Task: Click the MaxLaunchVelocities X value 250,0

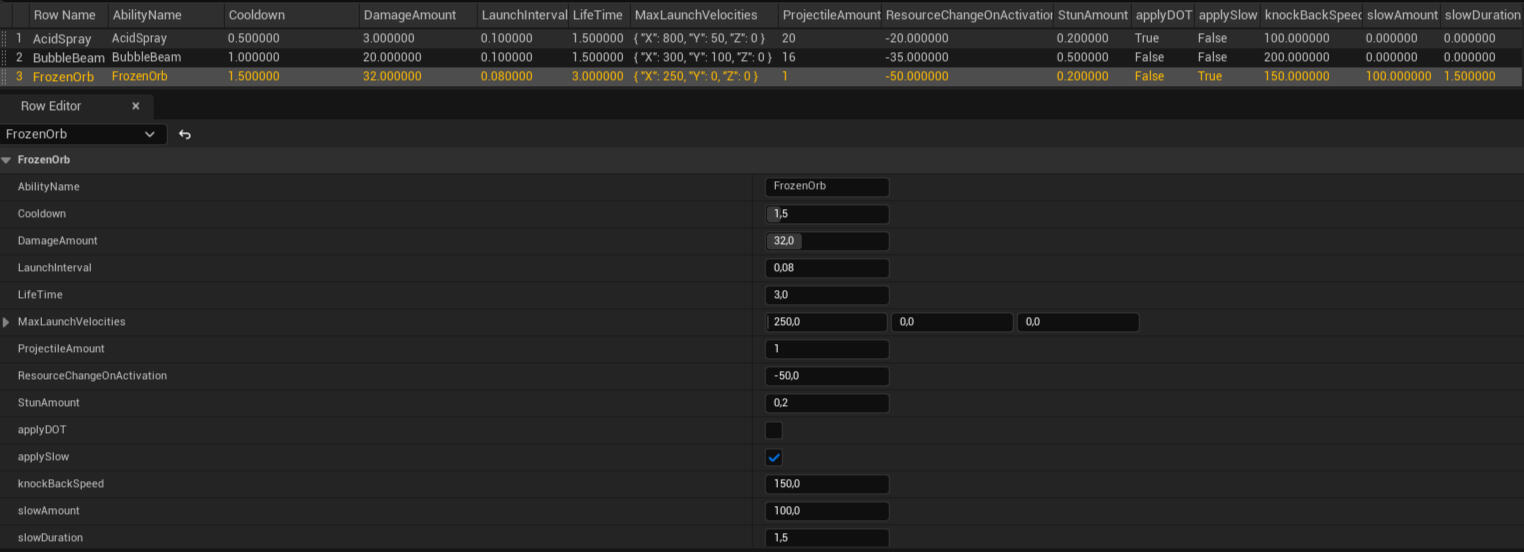Action: pyautogui.click(x=826, y=322)
